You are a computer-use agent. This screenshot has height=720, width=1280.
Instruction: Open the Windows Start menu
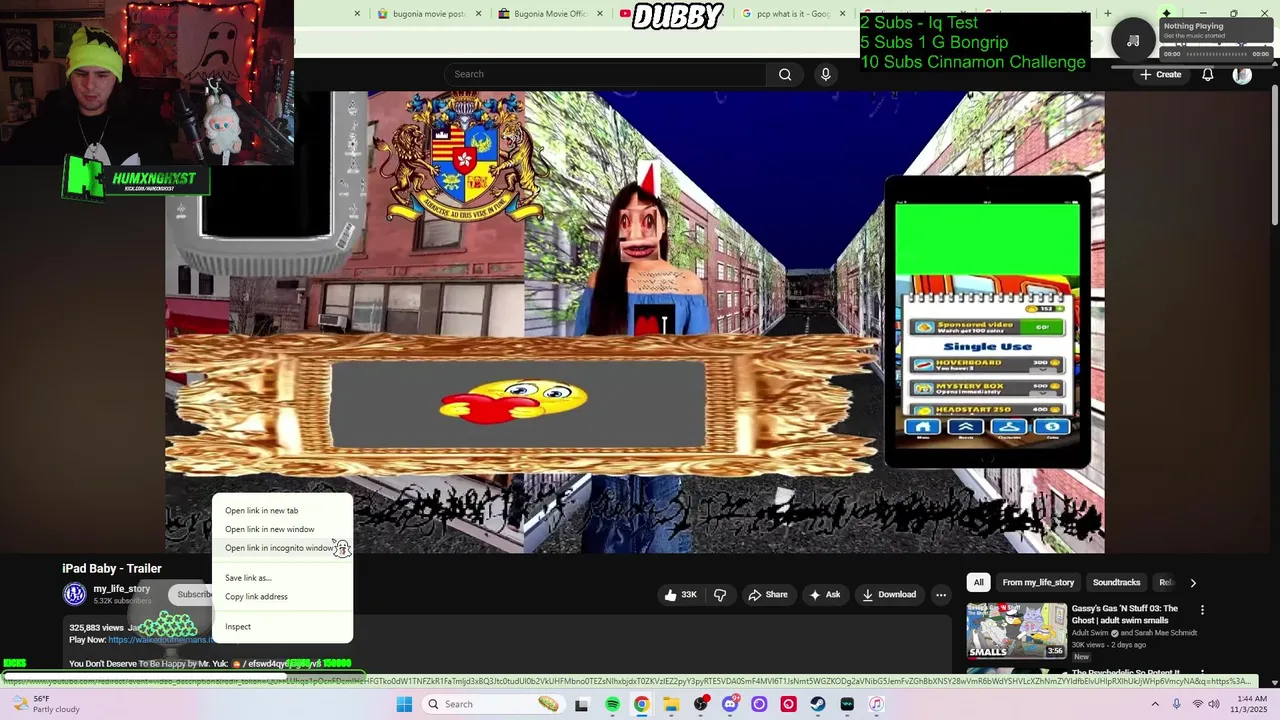tap(404, 704)
